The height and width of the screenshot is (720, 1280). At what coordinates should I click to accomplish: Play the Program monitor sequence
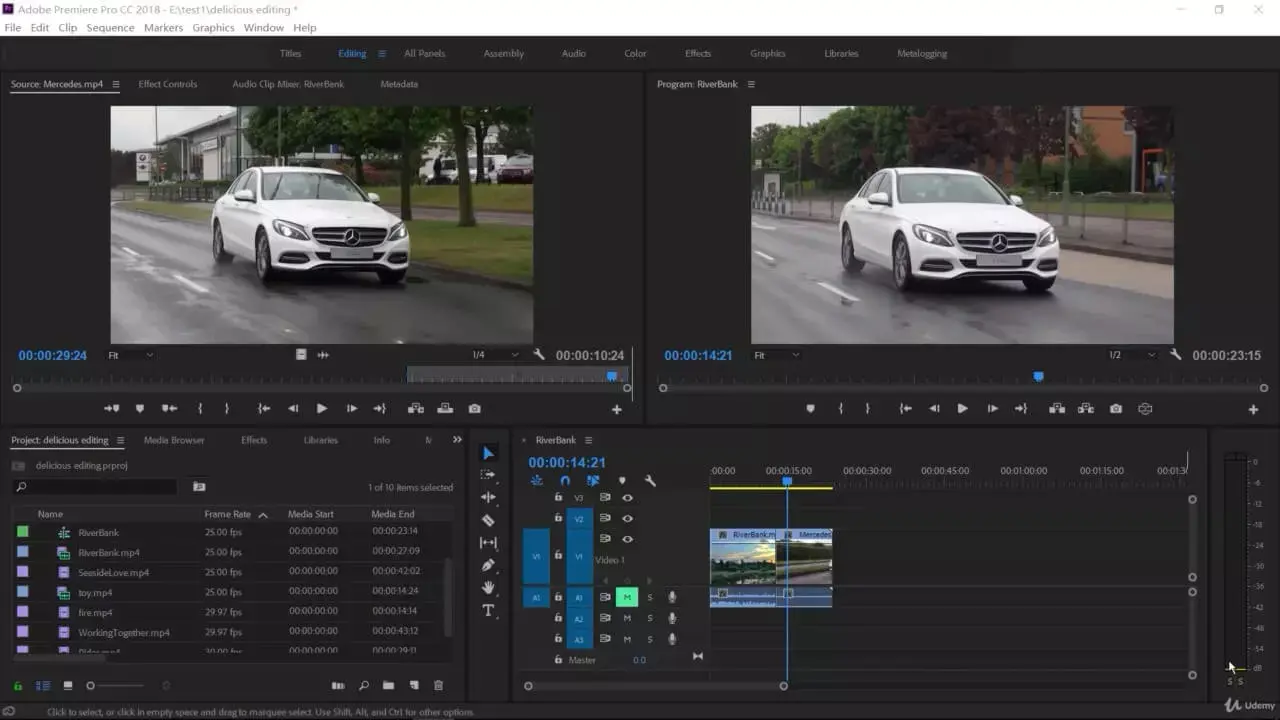coord(962,409)
